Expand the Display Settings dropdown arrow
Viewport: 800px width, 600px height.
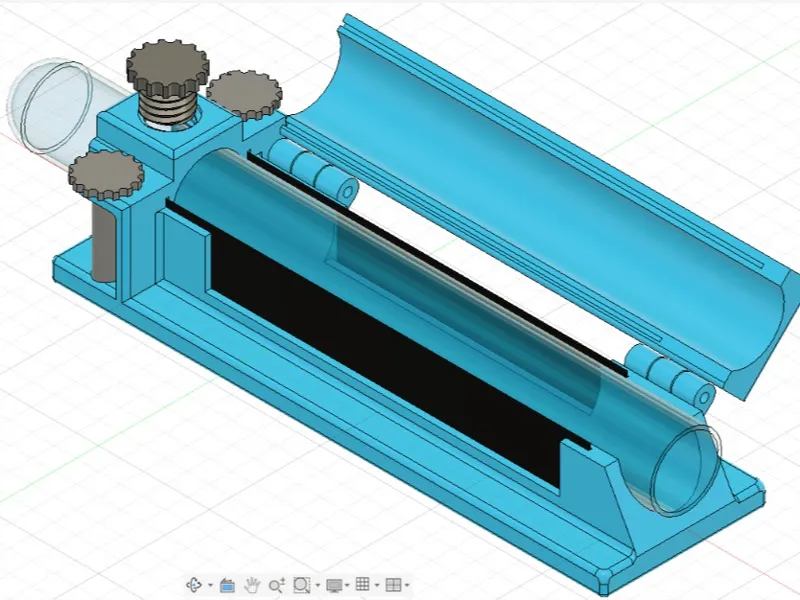347,585
